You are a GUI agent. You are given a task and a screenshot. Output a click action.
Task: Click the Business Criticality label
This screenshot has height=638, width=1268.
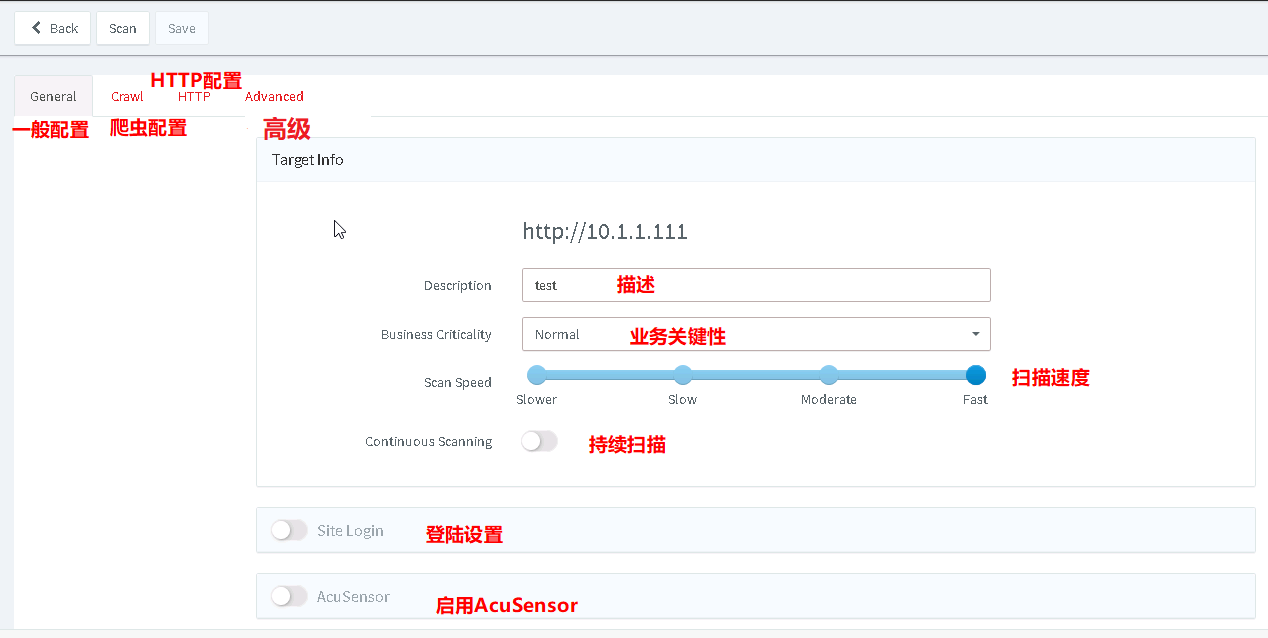coord(436,334)
